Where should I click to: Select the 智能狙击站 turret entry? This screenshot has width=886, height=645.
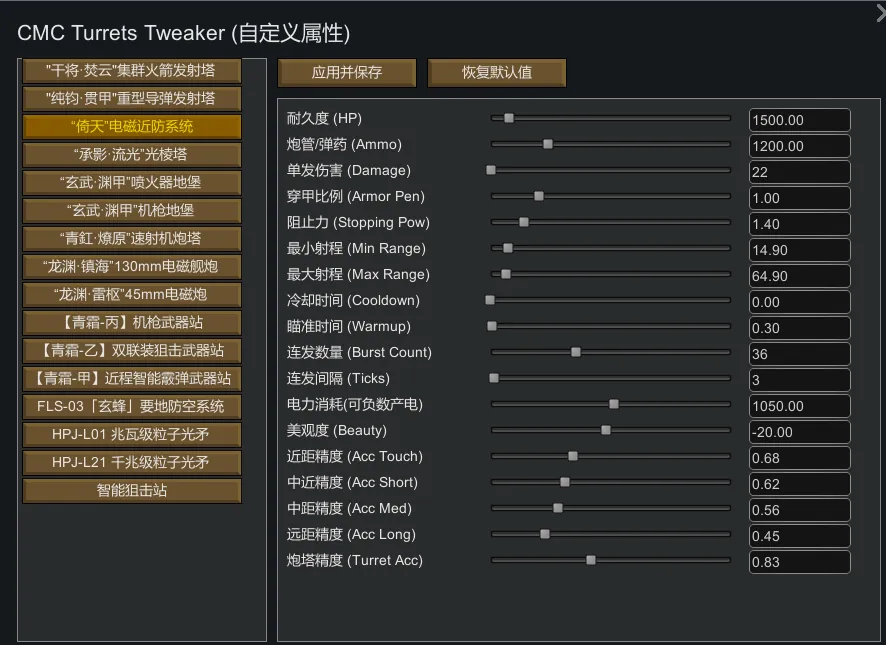131,491
